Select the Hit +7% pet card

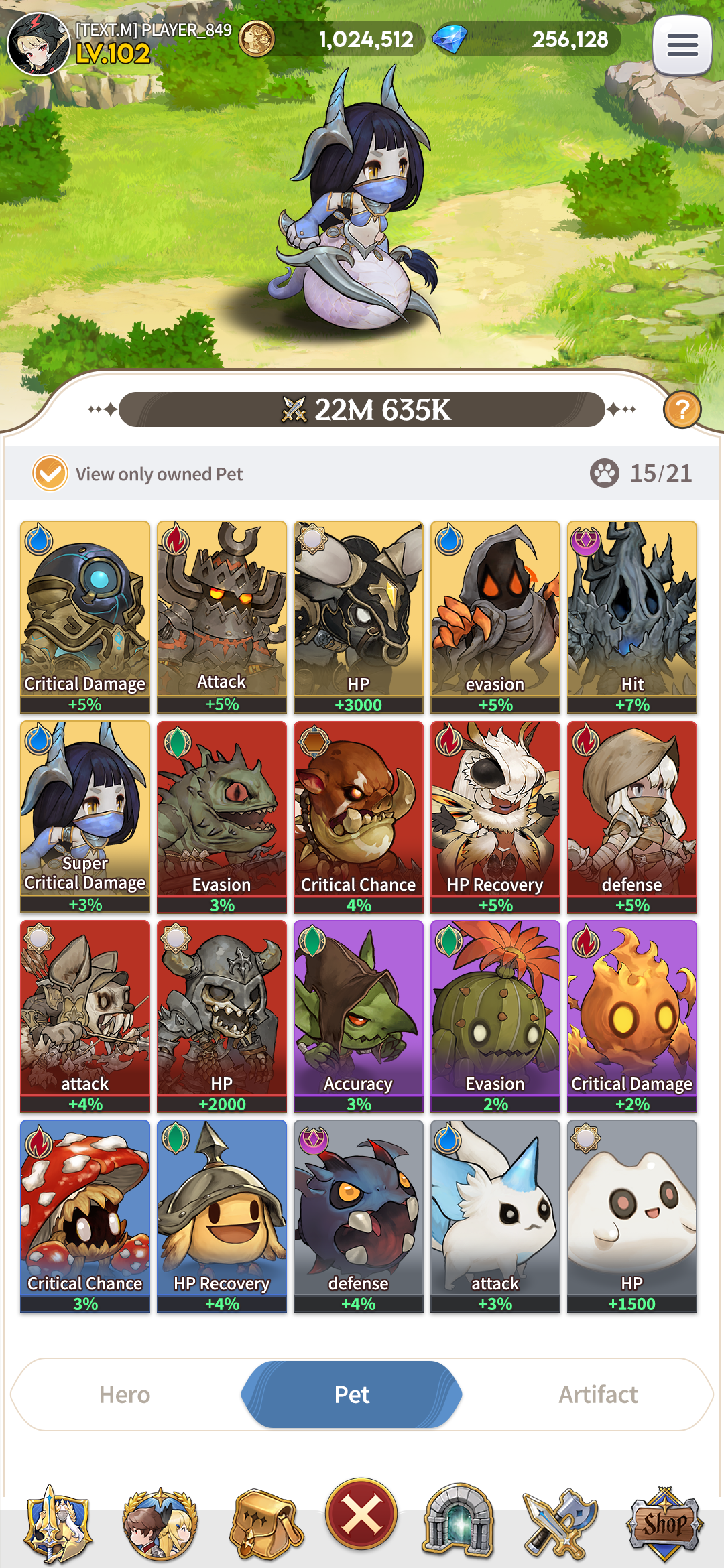tap(632, 617)
